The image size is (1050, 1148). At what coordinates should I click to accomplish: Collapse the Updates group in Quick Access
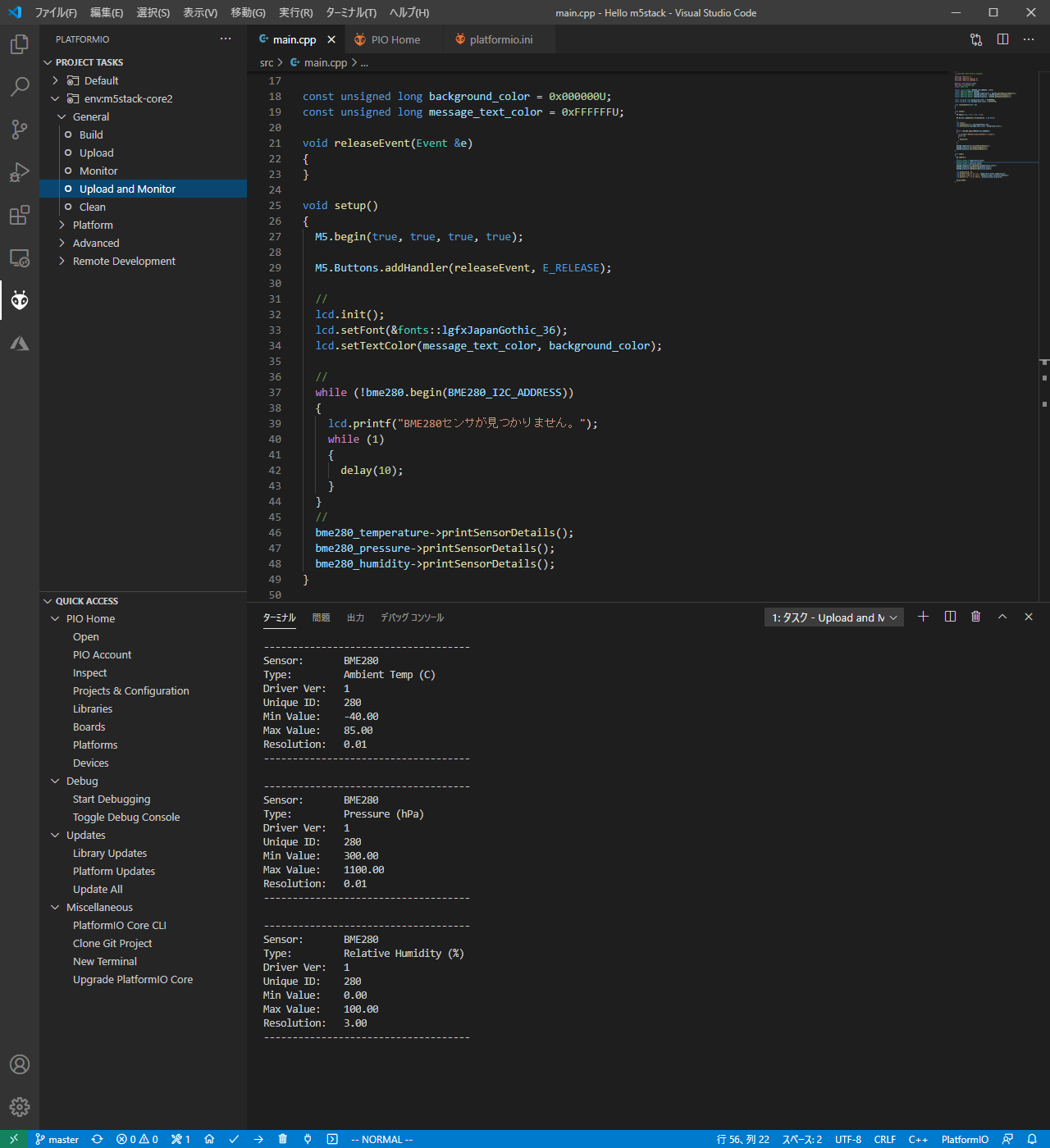click(x=55, y=836)
